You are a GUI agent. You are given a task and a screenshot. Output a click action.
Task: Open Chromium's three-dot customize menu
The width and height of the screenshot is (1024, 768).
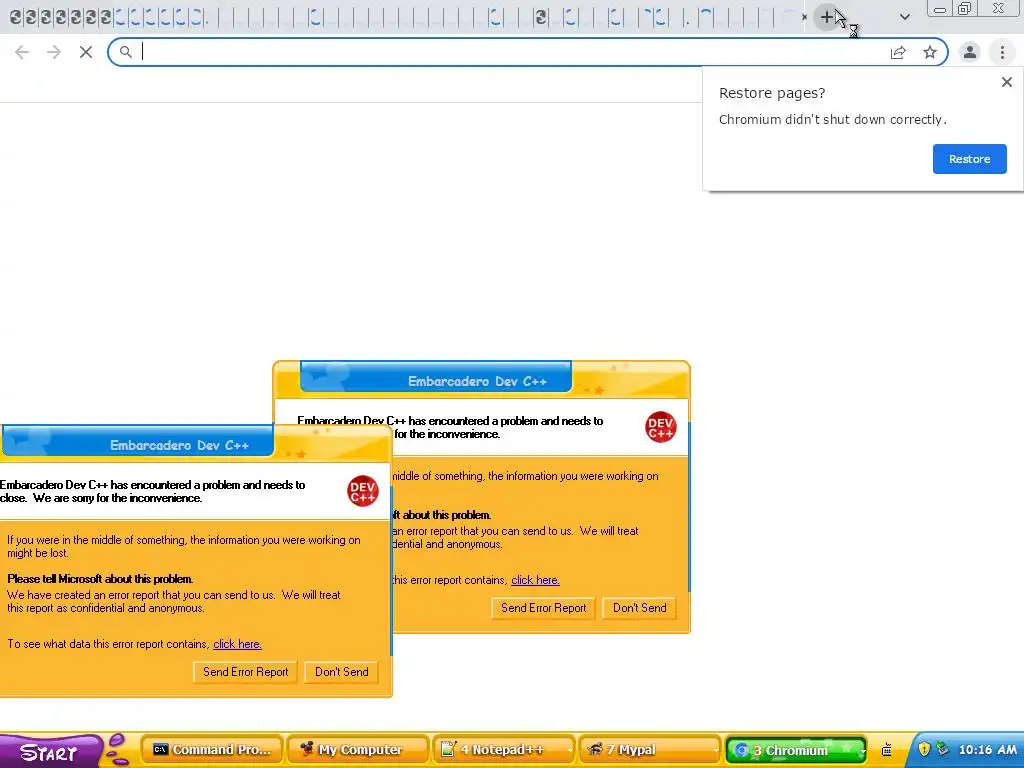1002,52
